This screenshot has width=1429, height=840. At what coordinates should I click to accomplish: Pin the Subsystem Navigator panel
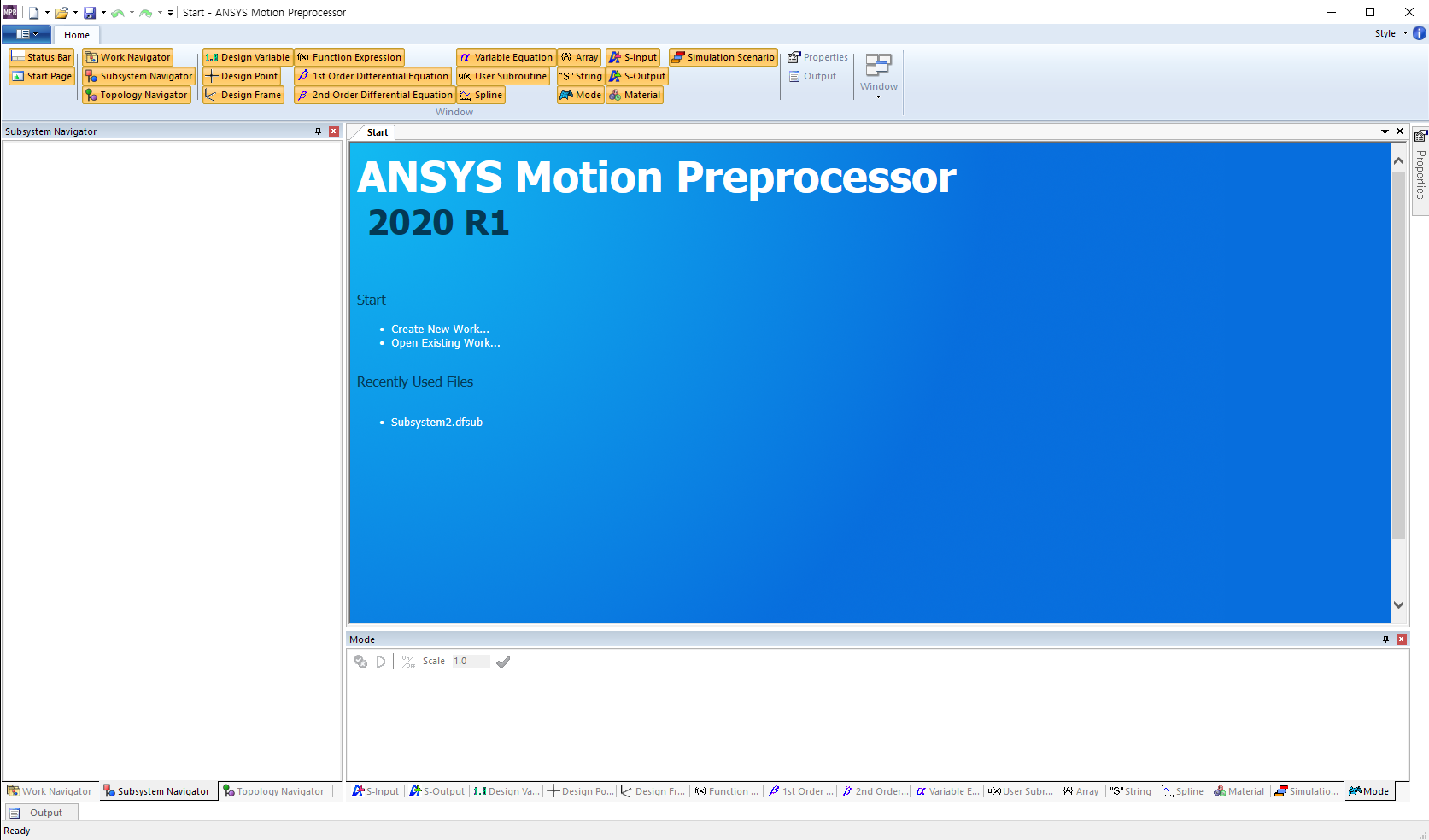[x=319, y=131]
